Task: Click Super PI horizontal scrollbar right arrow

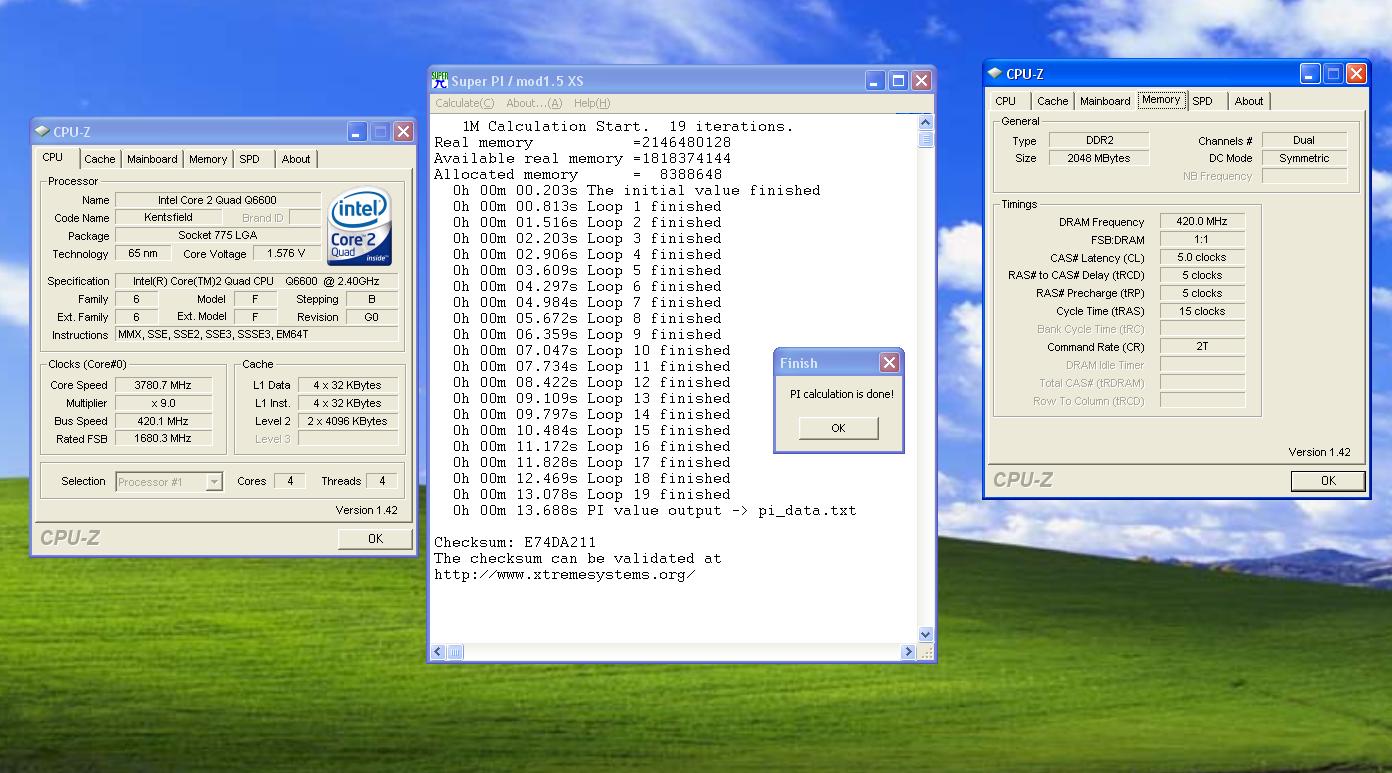Action: click(x=908, y=652)
